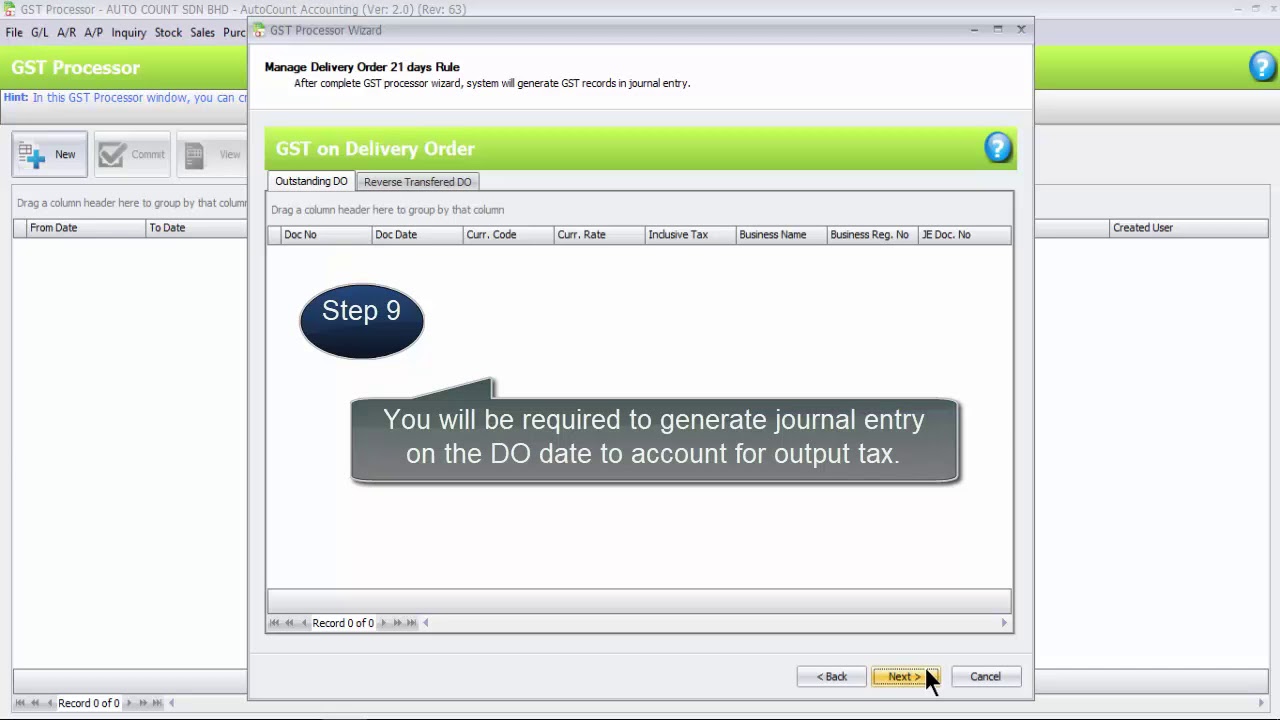Viewport: 1280px width, 720px height.
Task: Go to last record in the wizard navigator
Action: pyautogui.click(x=411, y=623)
